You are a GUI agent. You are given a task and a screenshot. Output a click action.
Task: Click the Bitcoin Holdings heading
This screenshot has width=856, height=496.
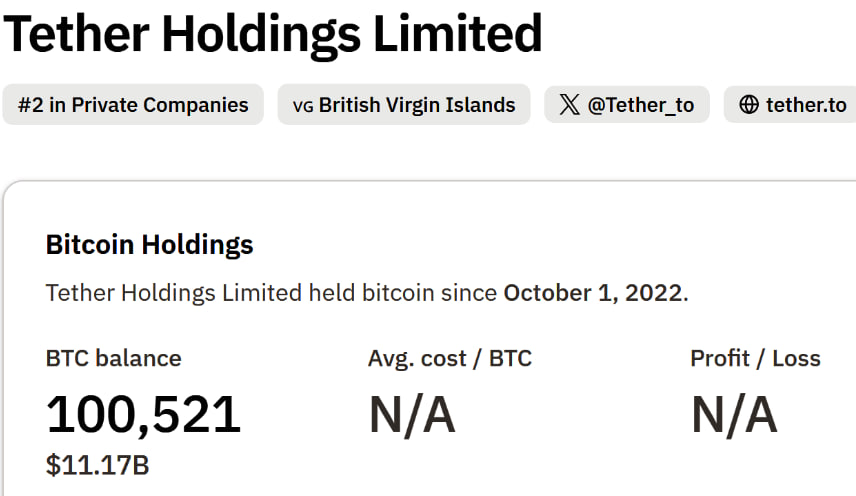150,244
